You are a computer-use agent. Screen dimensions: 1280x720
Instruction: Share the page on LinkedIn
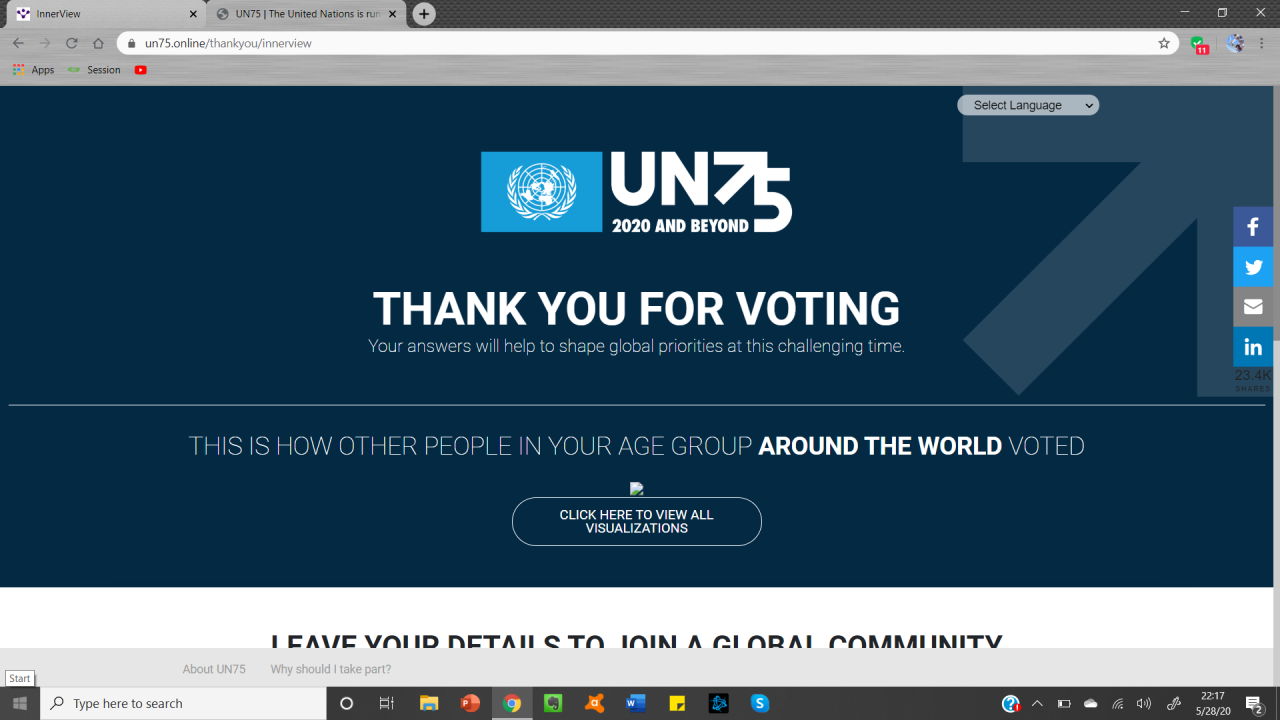pyautogui.click(x=1253, y=347)
